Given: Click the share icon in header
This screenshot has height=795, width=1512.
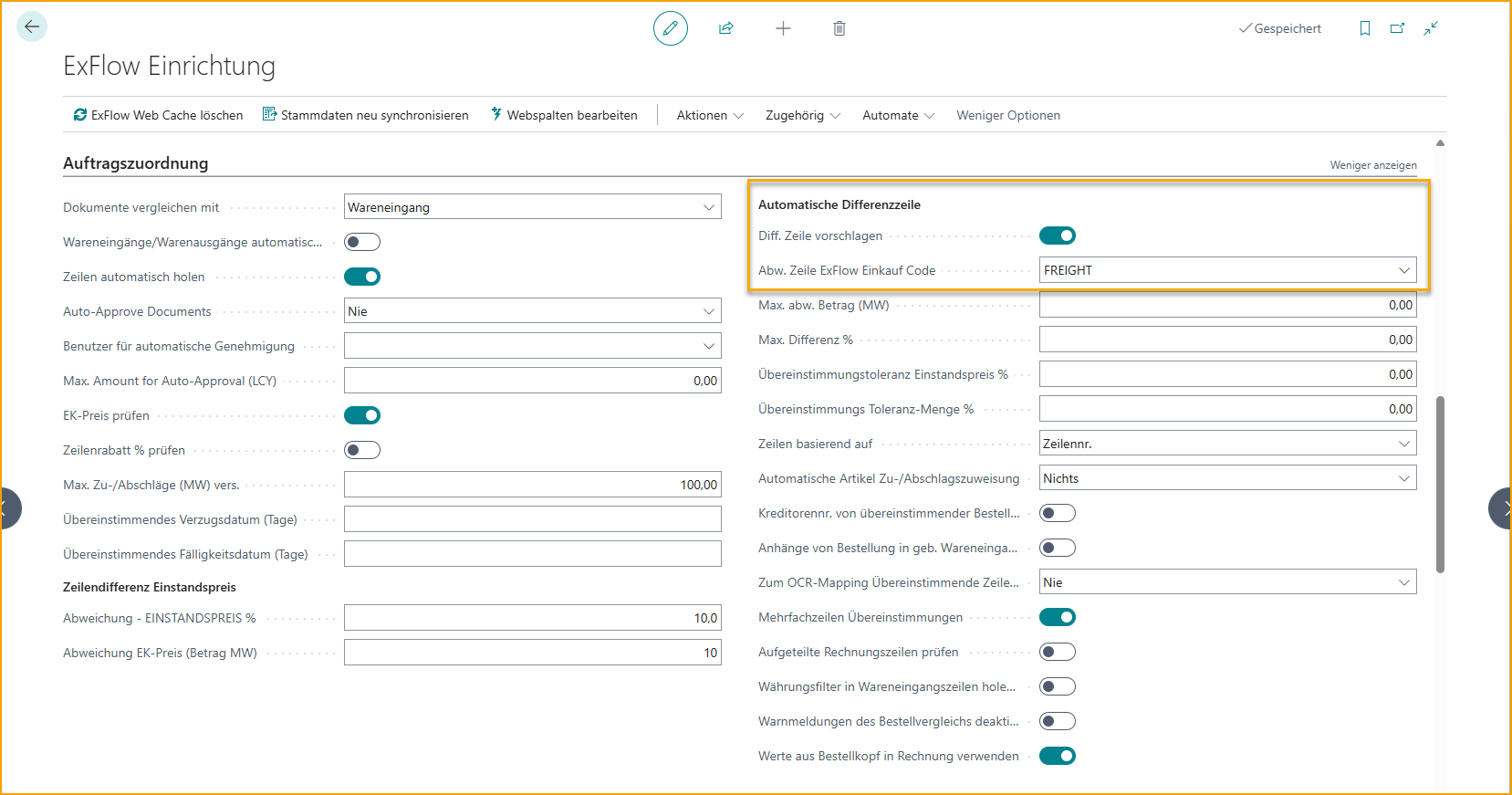Looking at the screenshot, I should click(x=726, y=28).
